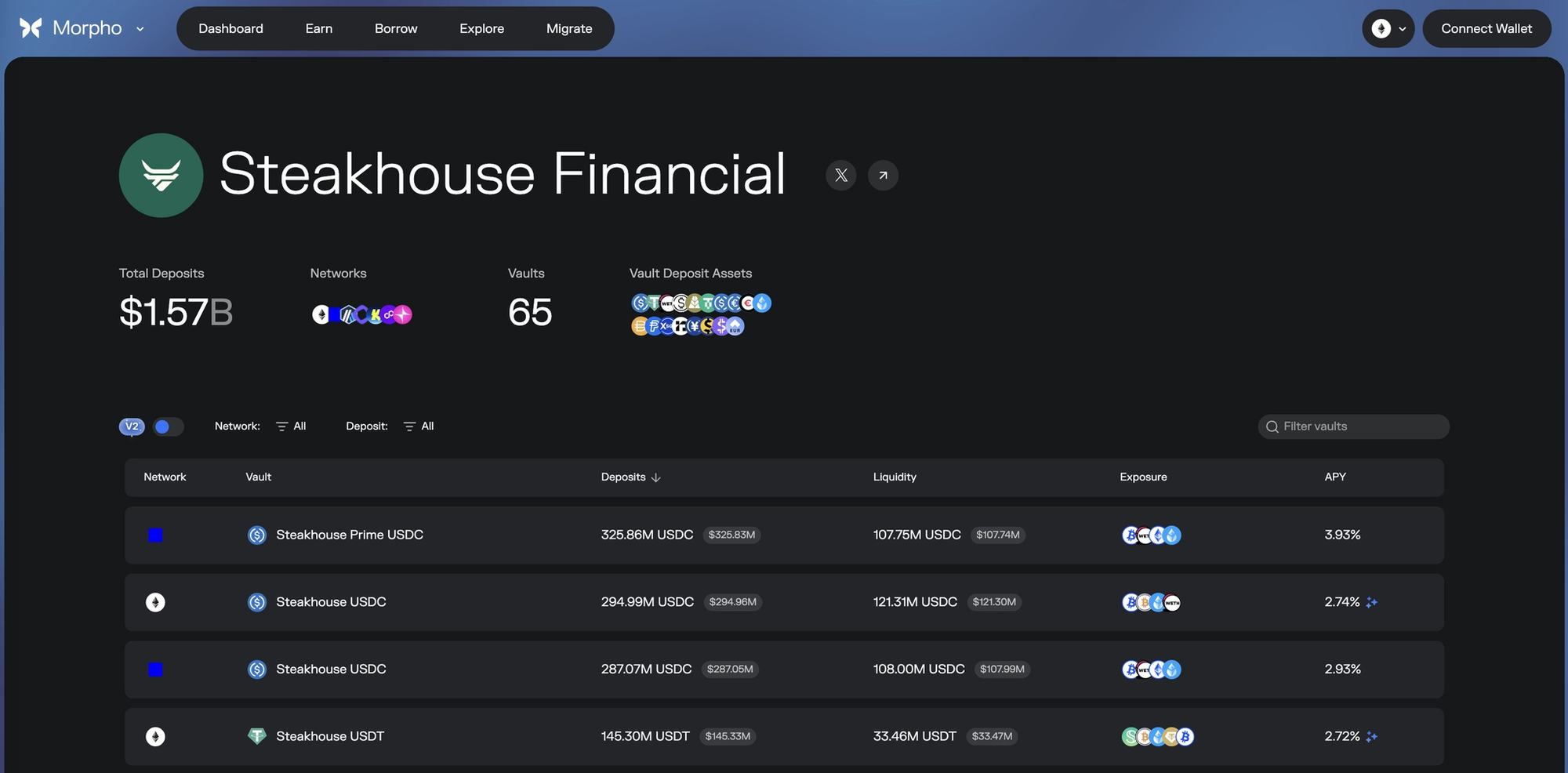
Task: Click the filter icon next to Network: All
Action: click(x=281, y=426)
